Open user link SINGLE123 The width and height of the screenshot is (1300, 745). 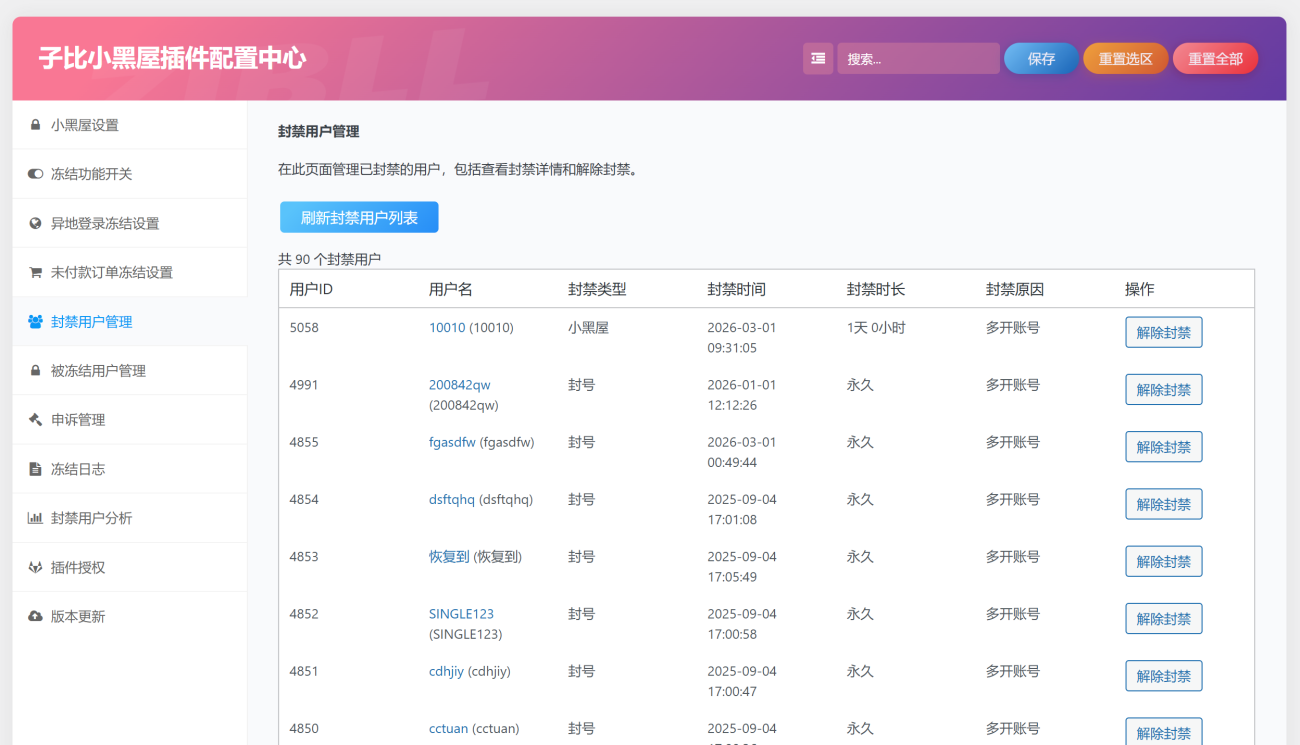point(461,614)
